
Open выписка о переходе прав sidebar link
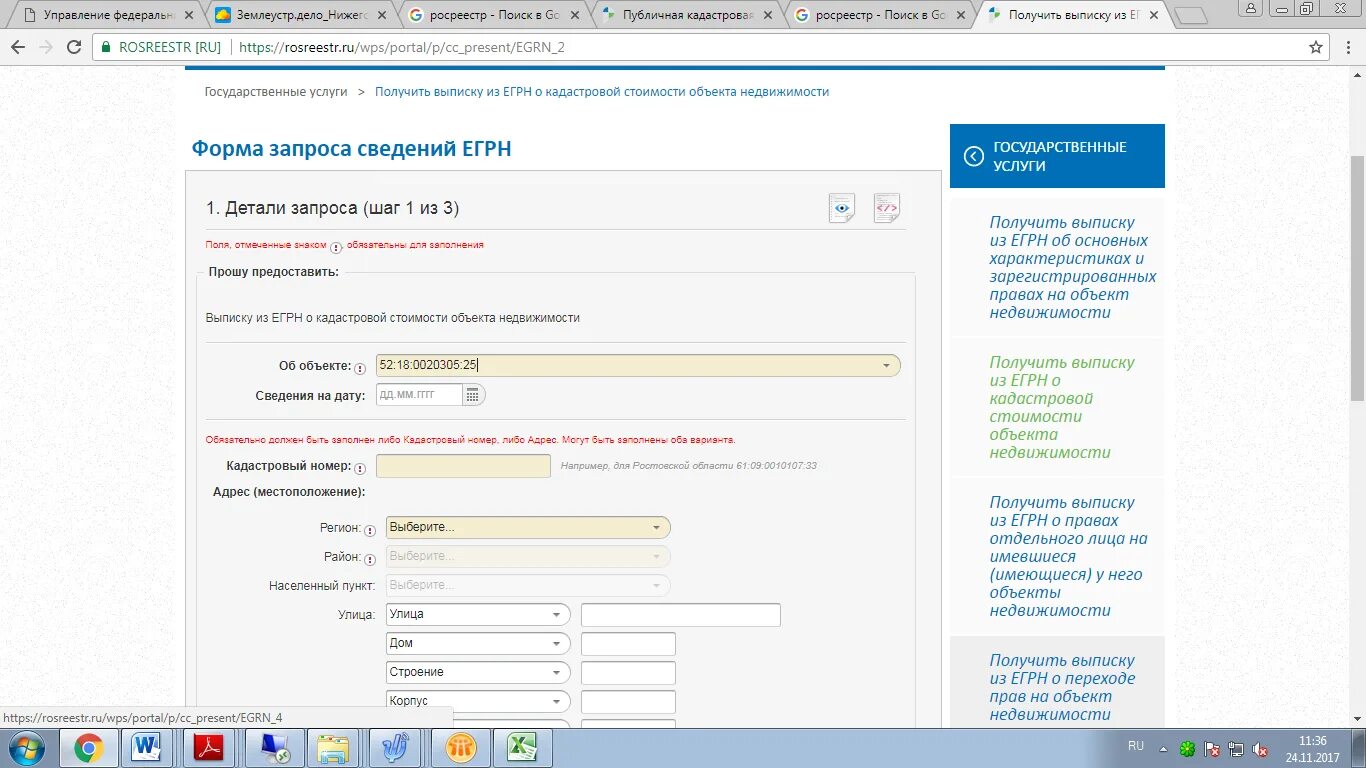(1062, 687)
